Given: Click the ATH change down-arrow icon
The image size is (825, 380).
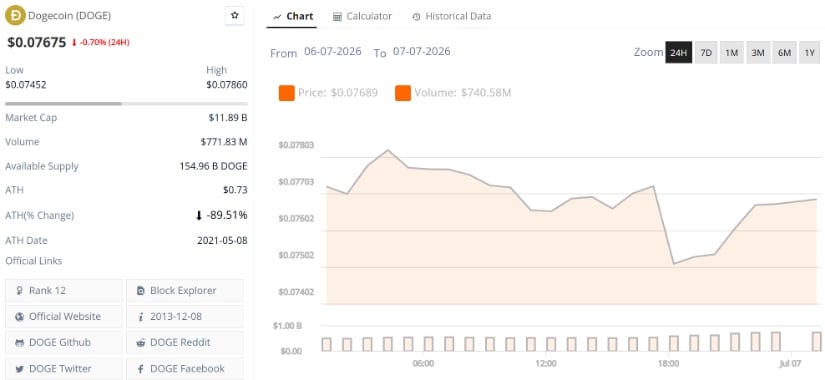Looking at the screenshot, I should tap(199, 215).
